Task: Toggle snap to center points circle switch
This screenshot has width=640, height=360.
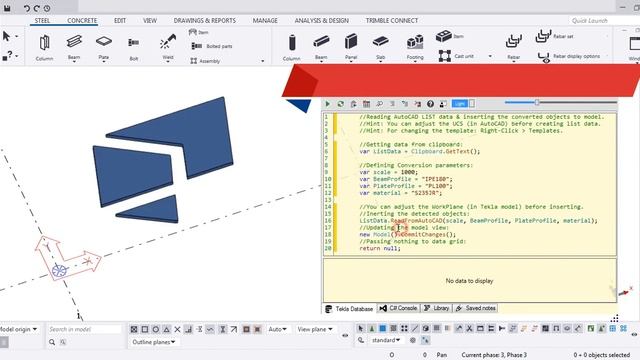Action: coord(156,329)
